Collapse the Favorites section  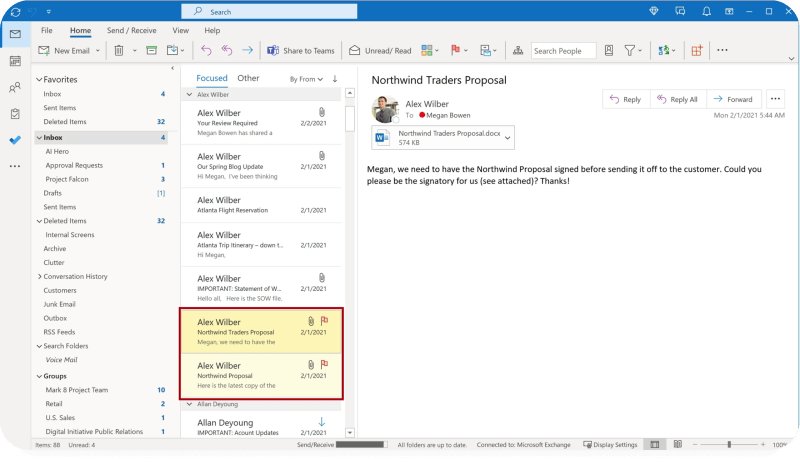[39, 80]
